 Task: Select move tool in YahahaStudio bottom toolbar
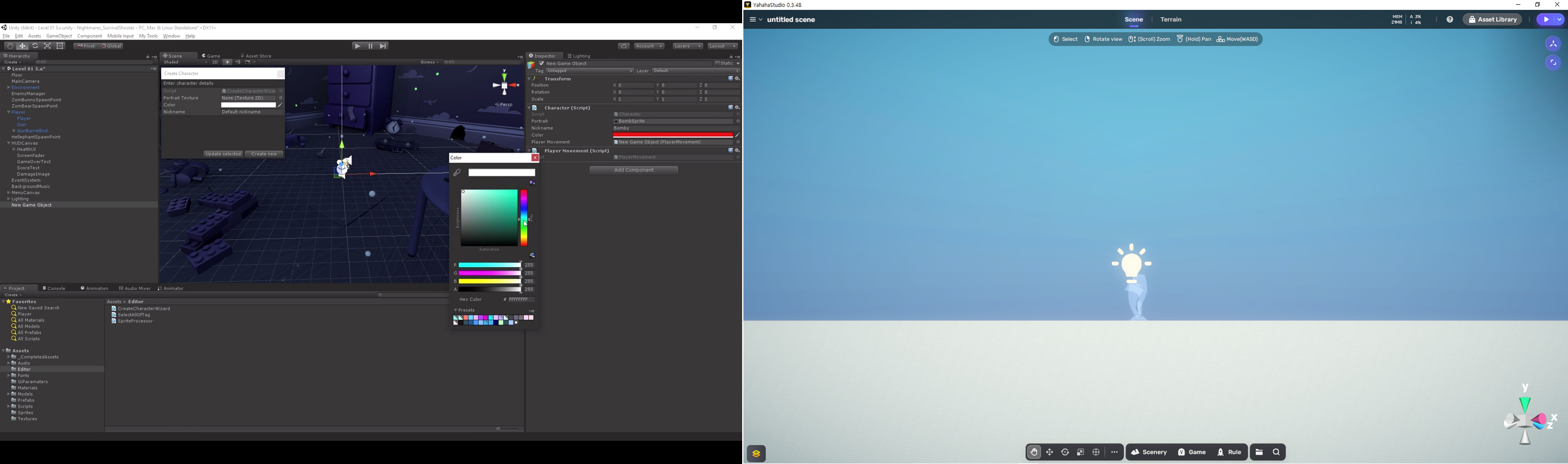pyautogui.click(x=1049, y=452)
